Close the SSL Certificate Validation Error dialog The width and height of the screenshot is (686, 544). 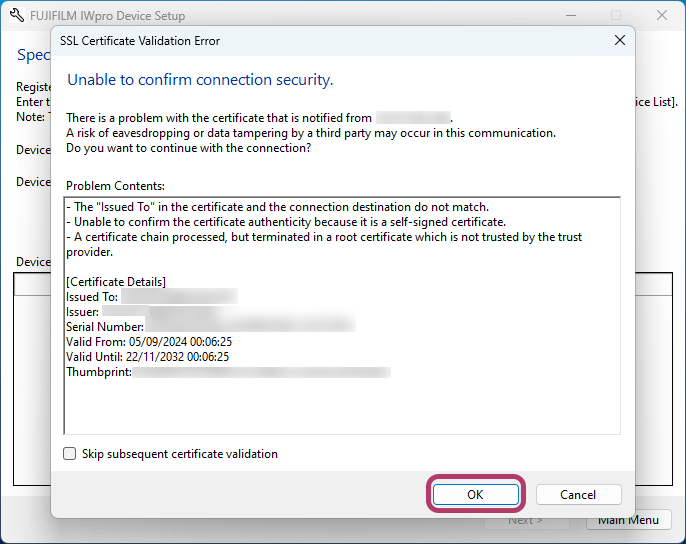(x=620, y=41)
